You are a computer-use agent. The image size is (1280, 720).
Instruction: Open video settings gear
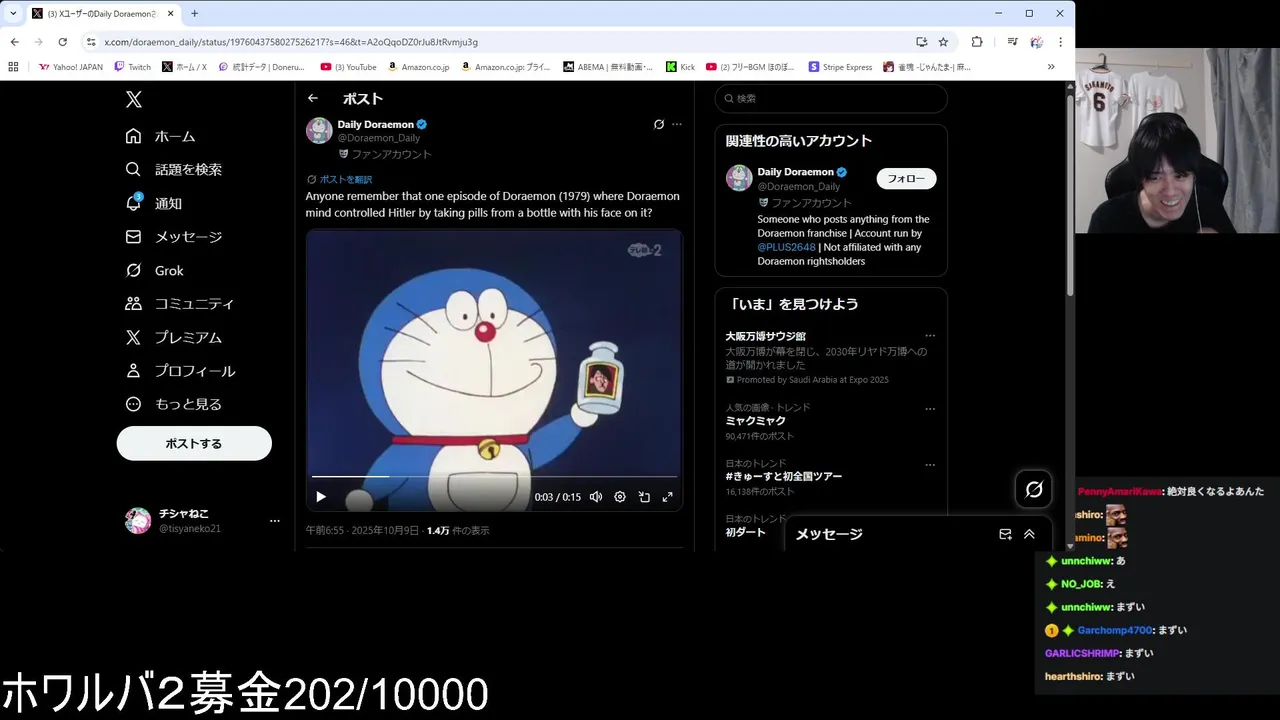[x=620, y=497]
